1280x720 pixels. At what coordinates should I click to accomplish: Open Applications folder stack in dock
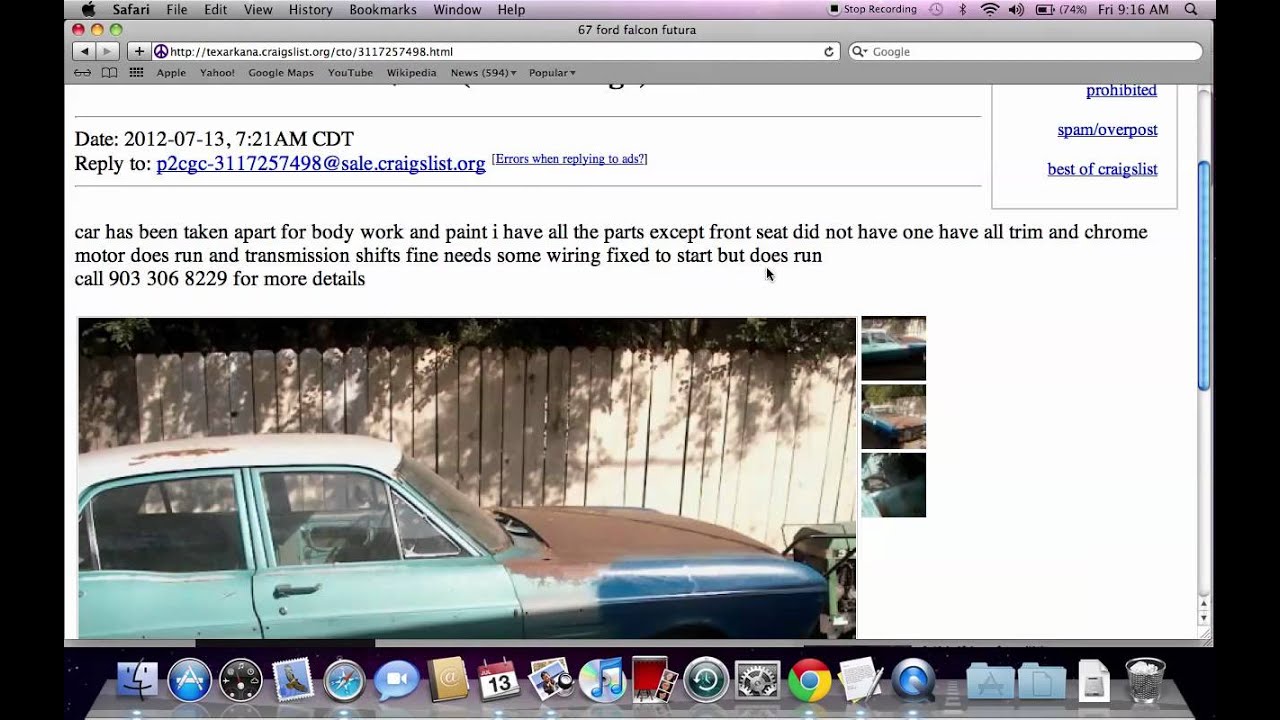tap(990, 681)
